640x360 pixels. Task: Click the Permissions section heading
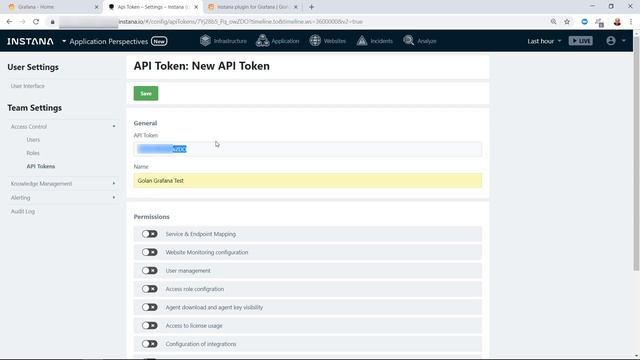pyautogui.click(x=151, y=217)
